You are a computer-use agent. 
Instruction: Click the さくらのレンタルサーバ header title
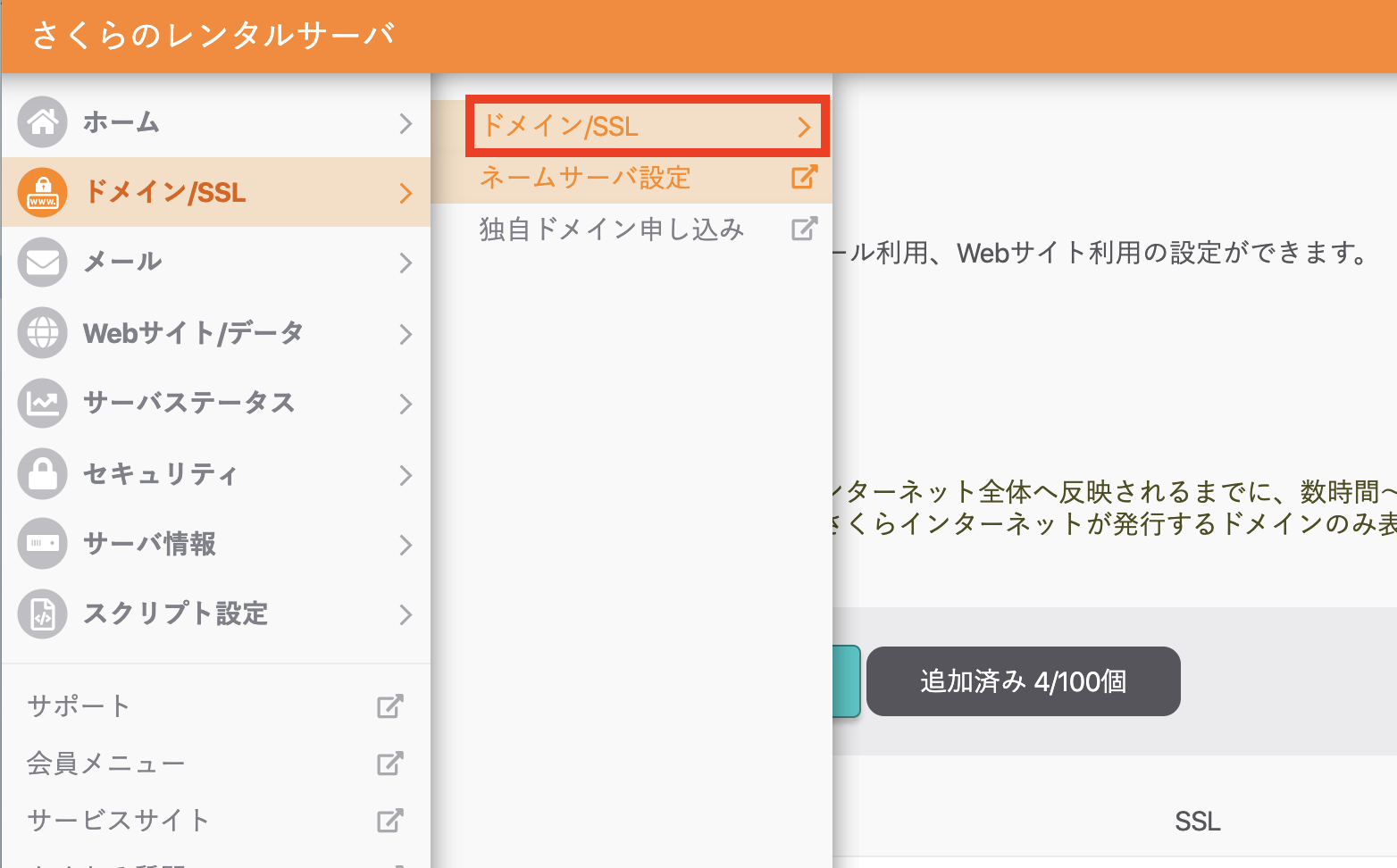pyautogui.click(x=213, y=36)
